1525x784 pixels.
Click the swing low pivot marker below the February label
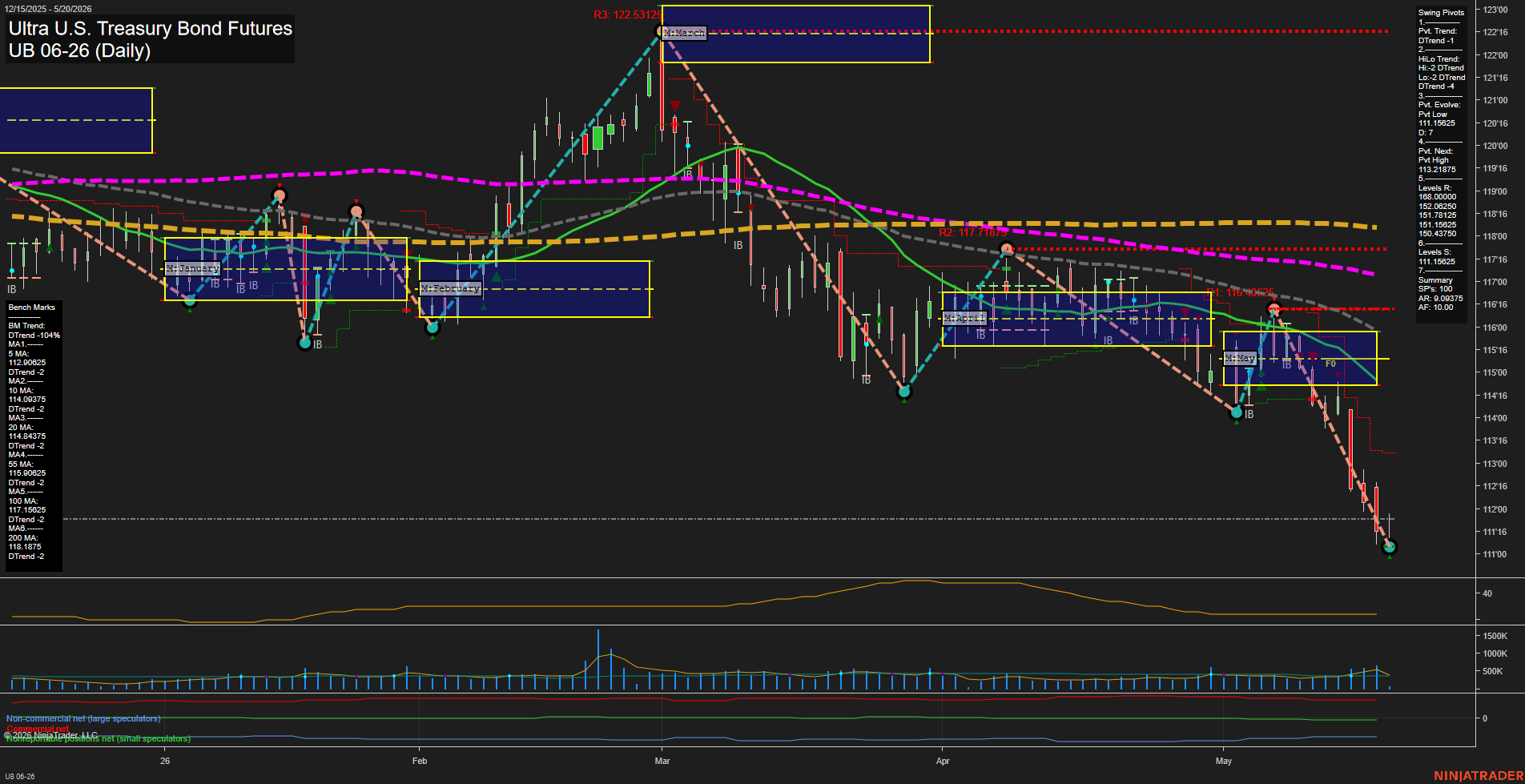[433, 327]
